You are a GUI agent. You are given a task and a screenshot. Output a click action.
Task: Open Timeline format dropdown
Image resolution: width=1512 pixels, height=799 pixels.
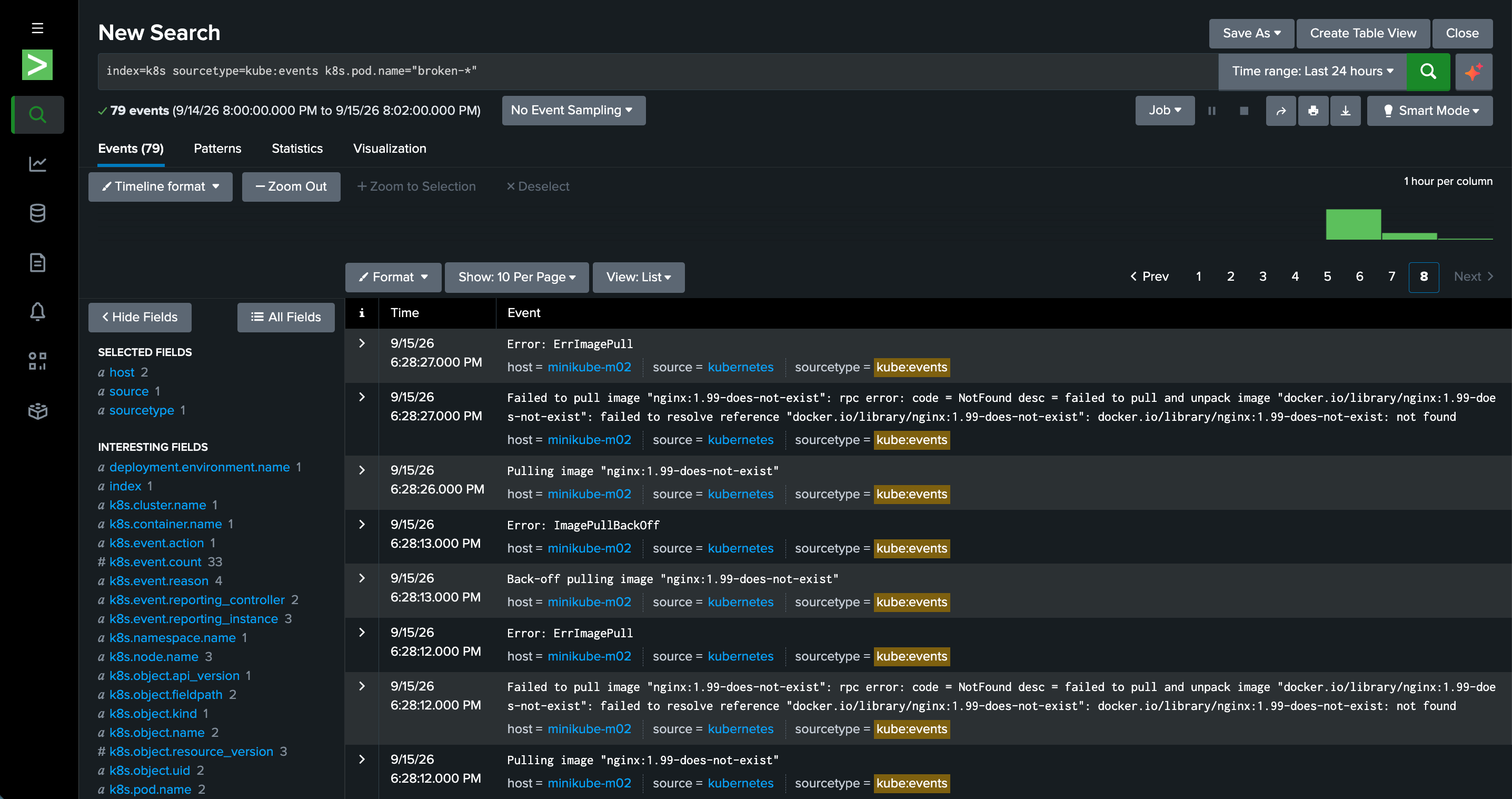click(160, 186)
